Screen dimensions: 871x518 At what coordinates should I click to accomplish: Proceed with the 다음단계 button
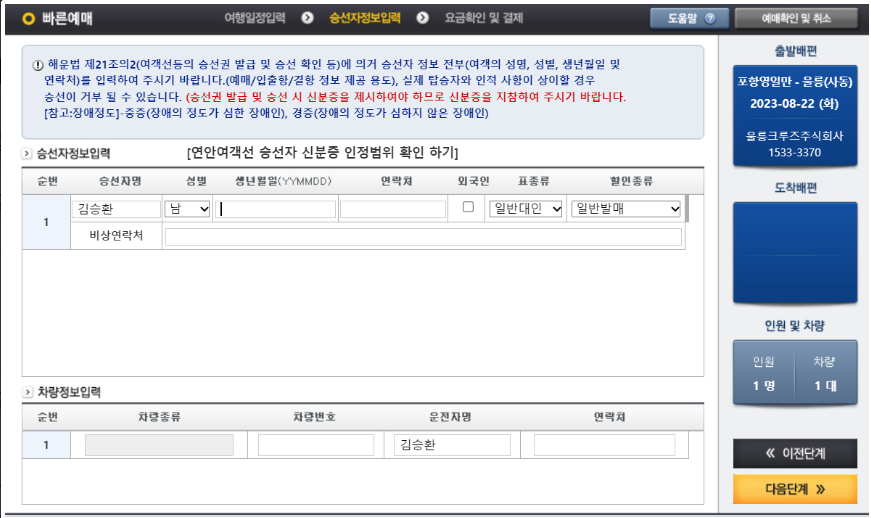click(x=795, y=489)
